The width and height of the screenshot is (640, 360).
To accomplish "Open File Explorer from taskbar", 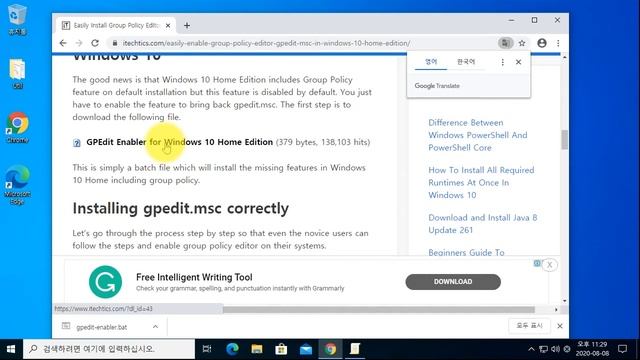I will pyautogui.click(x=257, y=349).
